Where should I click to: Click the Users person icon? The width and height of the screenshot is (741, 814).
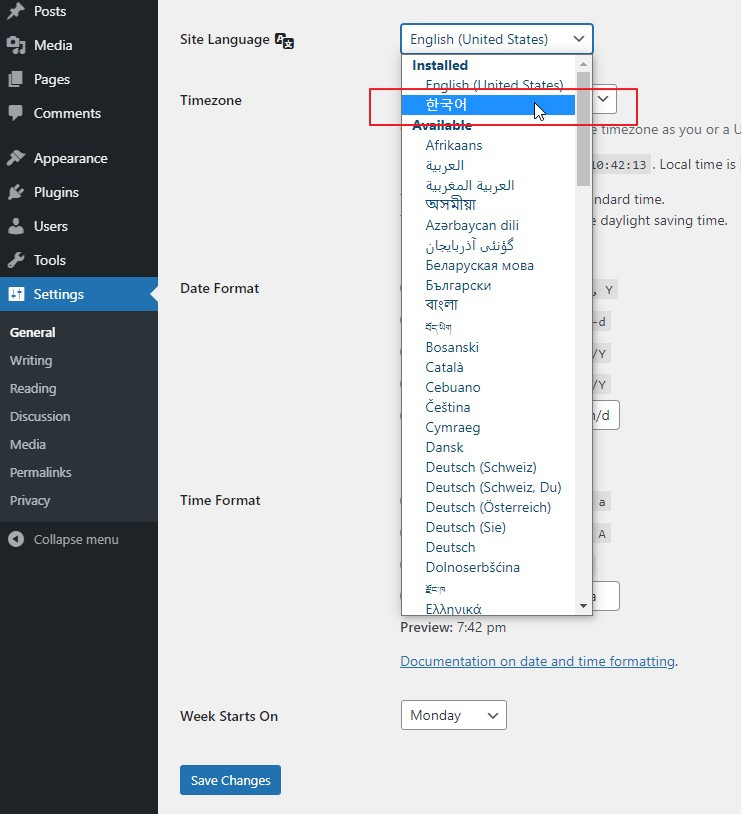(16, 226)
